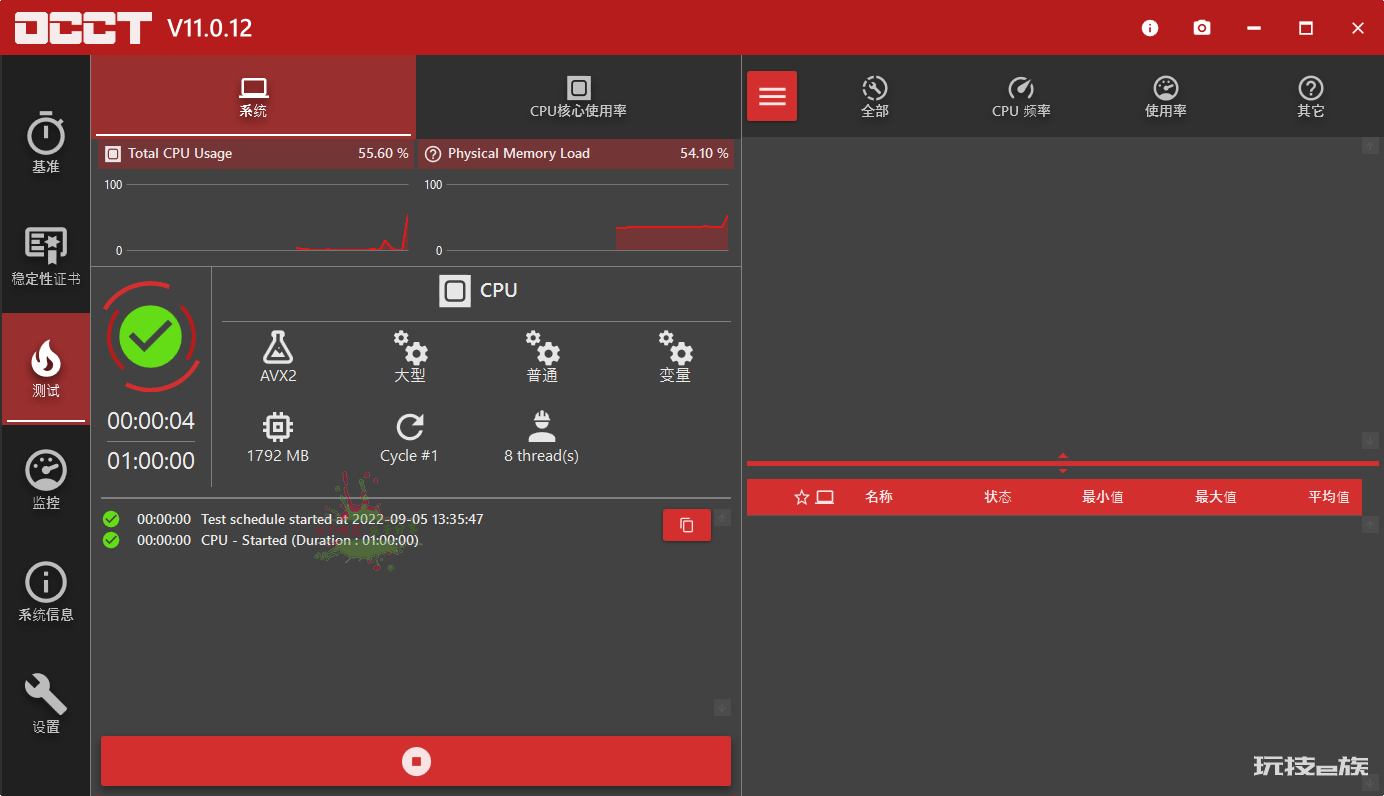This screenshot has width=1384, height=796.
Task: Click elapsed time 00:00:04
Action: click(x=151, y=420)
